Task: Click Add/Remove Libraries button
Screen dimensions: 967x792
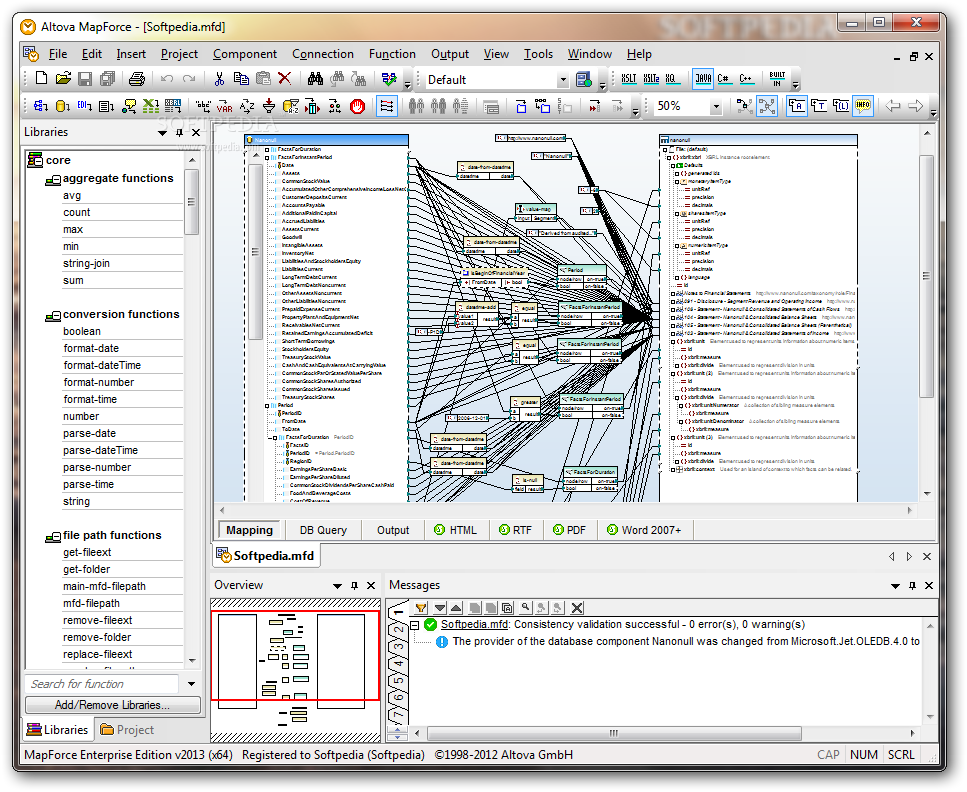Action: click(x=112, y=704)
